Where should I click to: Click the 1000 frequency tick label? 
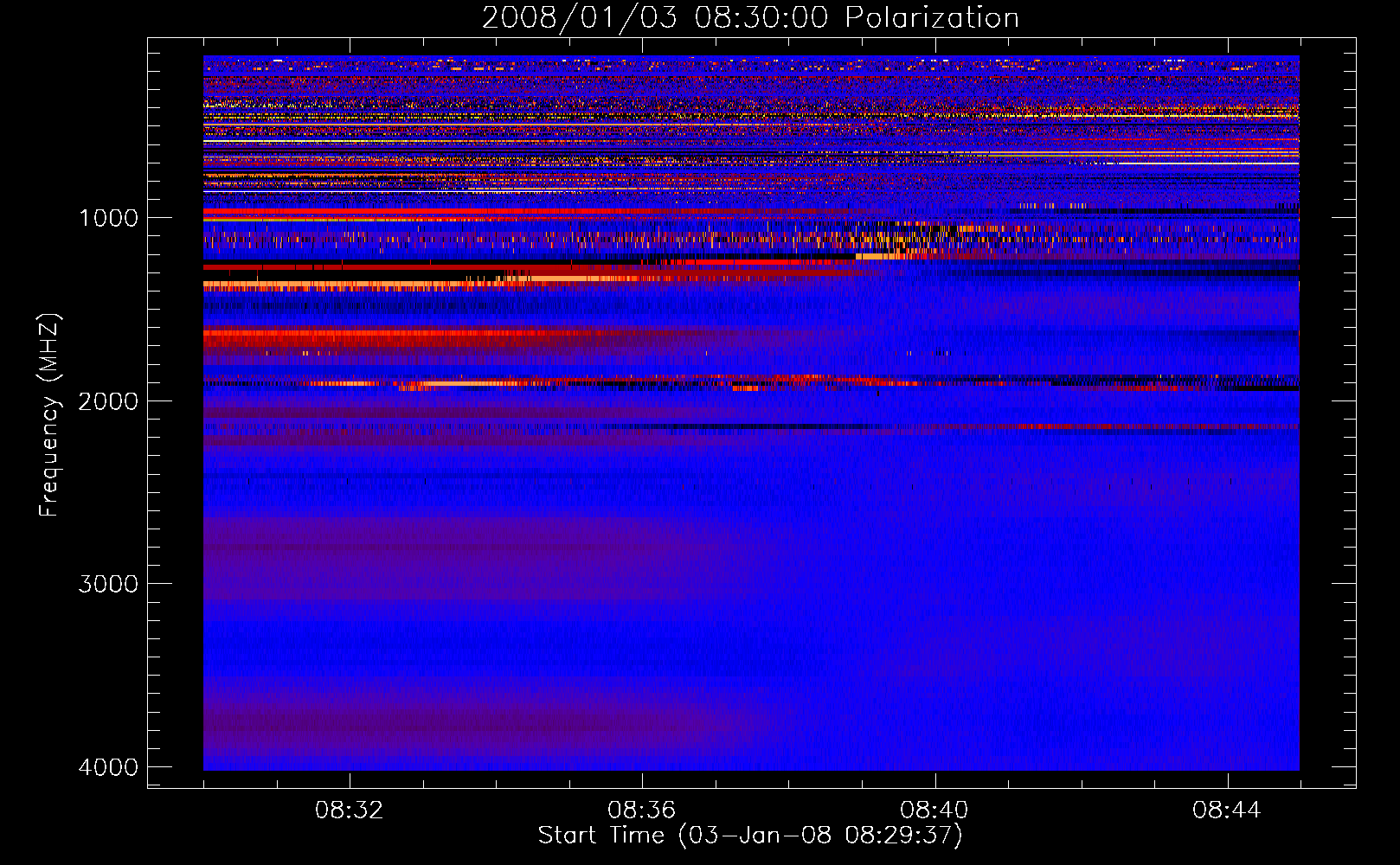pyautogui.click(x=108, y=218)
